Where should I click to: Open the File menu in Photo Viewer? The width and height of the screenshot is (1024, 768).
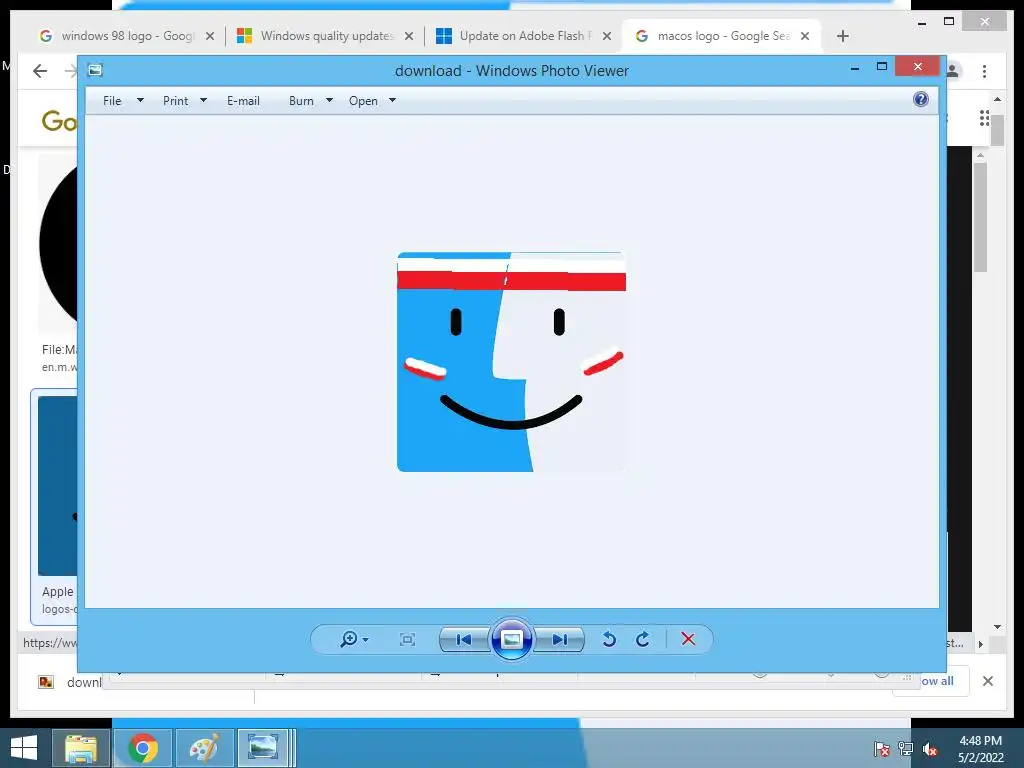[x=112, y=101]
